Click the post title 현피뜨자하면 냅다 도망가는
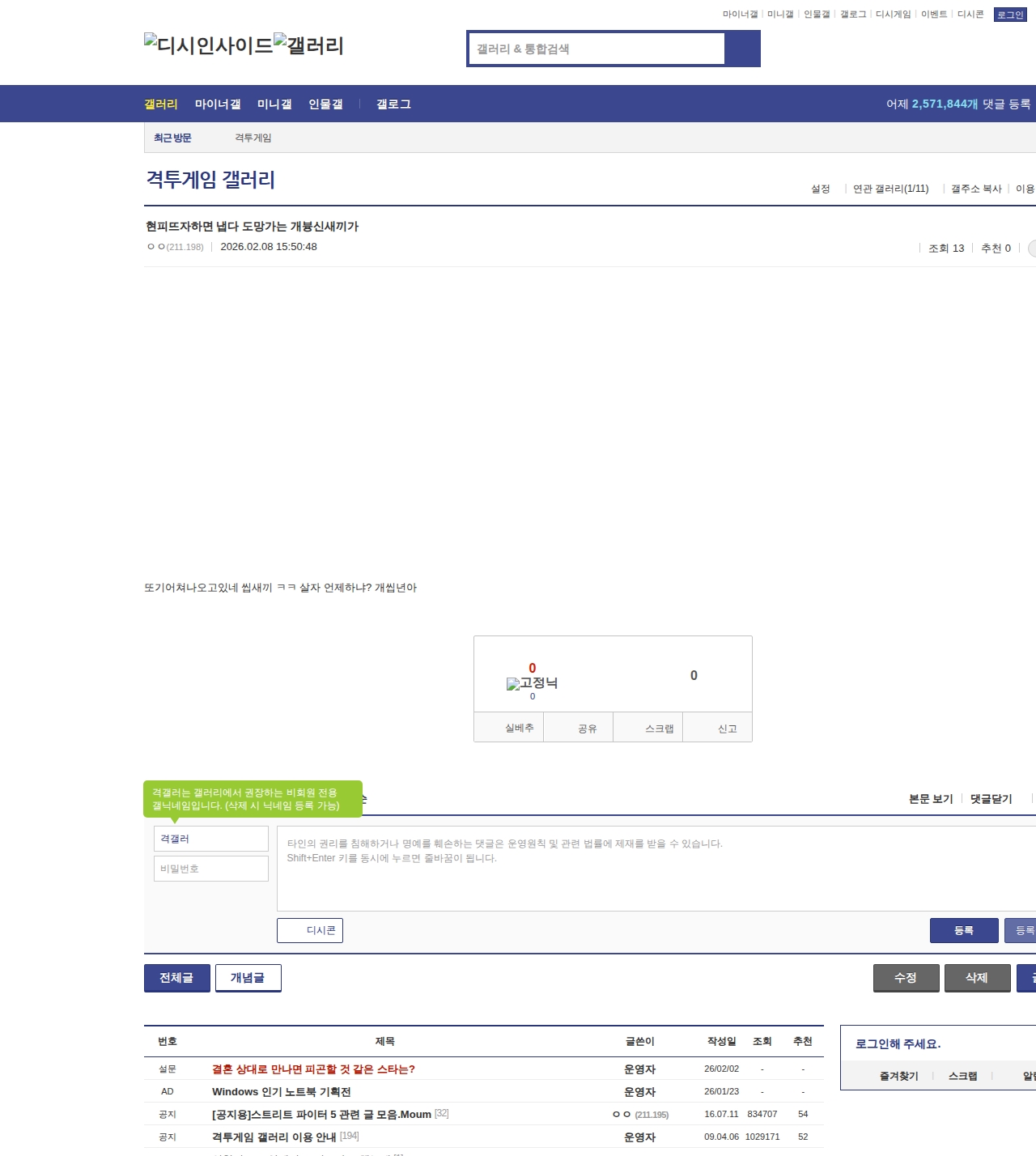The height and width of the screenshot is (1156, 1036). pyautogui.click(x=252, y=227)
